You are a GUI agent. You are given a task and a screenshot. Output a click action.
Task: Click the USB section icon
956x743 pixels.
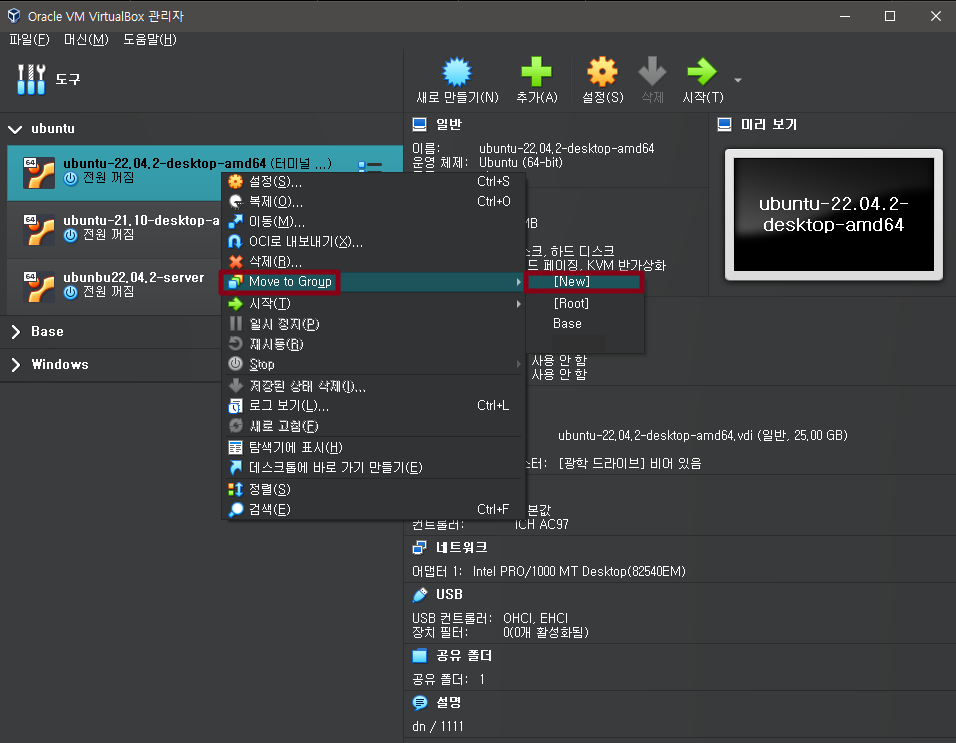[x=419, y=595]
